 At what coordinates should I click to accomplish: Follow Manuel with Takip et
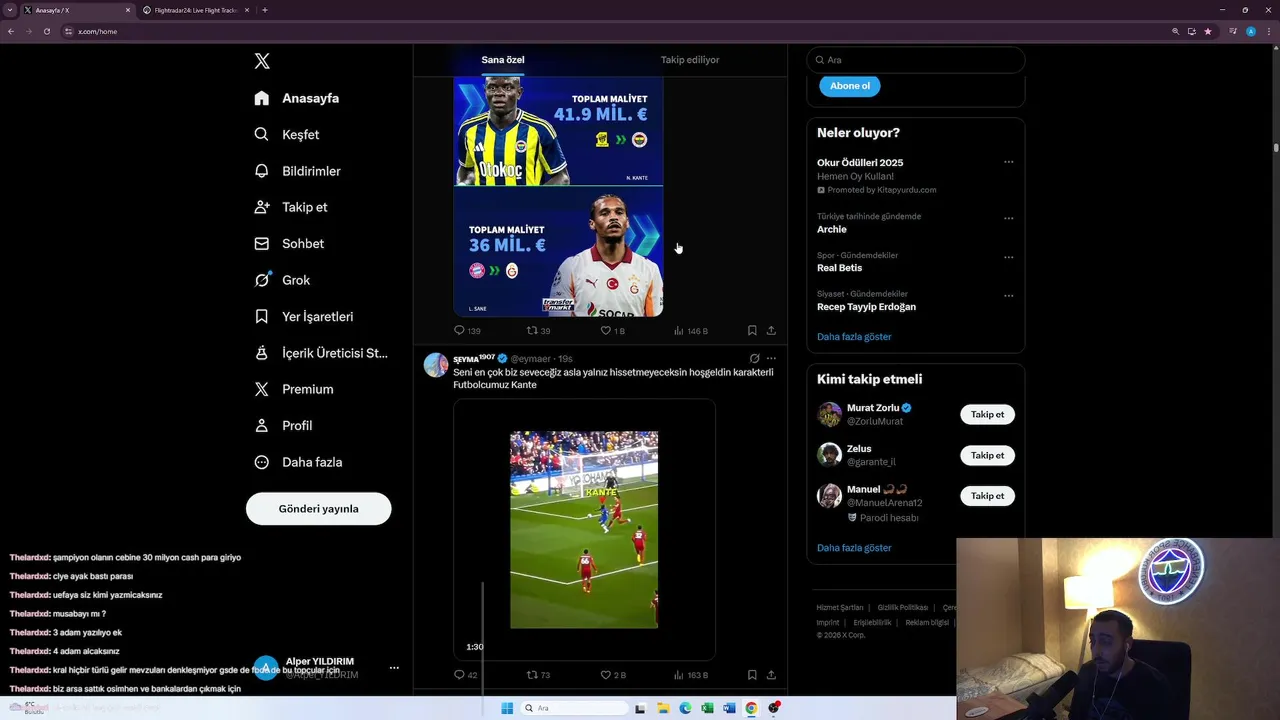click(x=987, y=496)
